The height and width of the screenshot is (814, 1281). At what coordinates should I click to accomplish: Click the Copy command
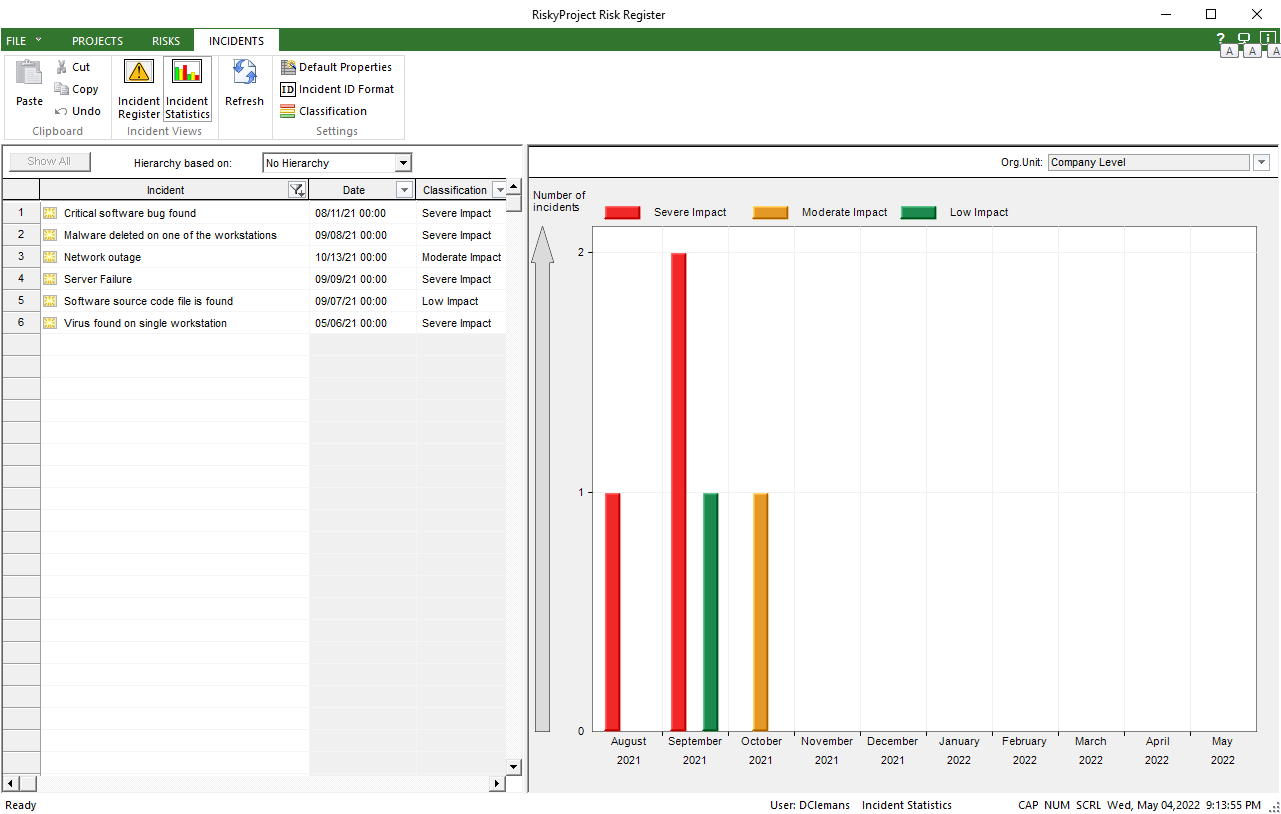click(76, 89)
